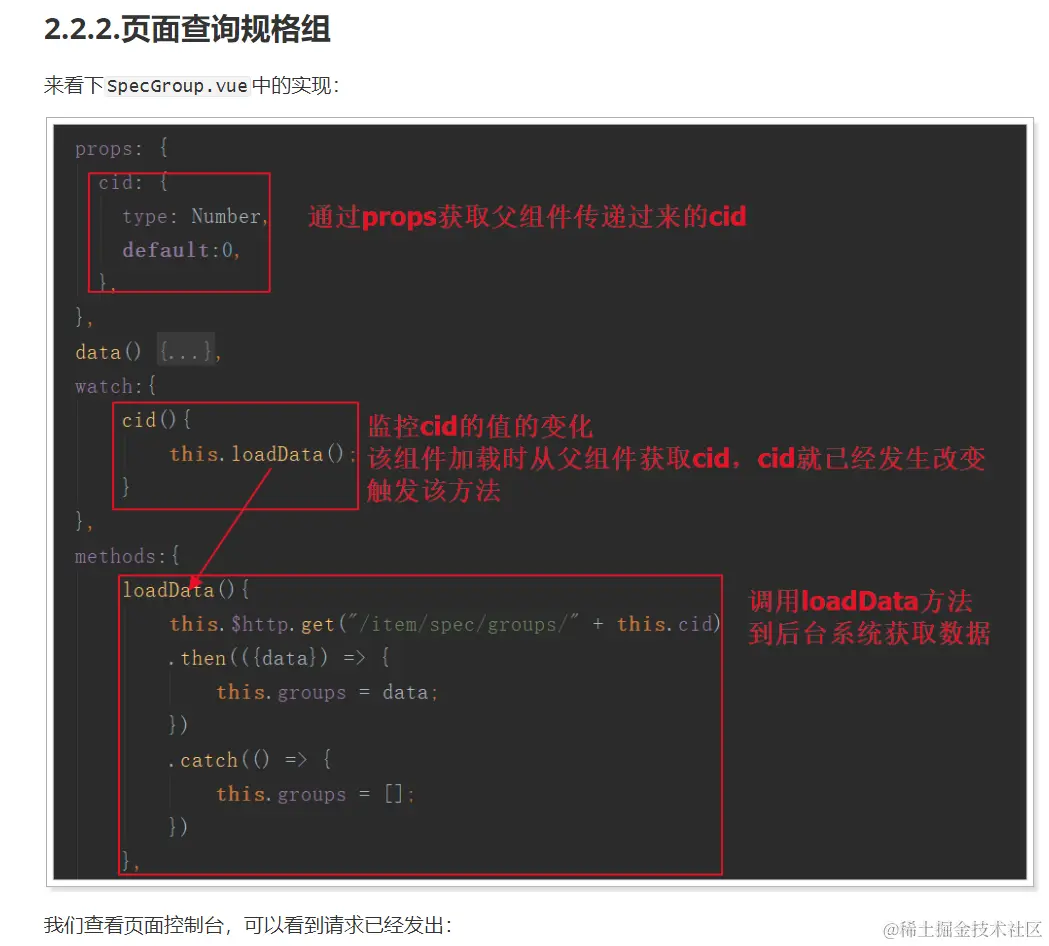Click the "data()" code text
Screen dimensions: 1049x946
click(x=108, y=352)
